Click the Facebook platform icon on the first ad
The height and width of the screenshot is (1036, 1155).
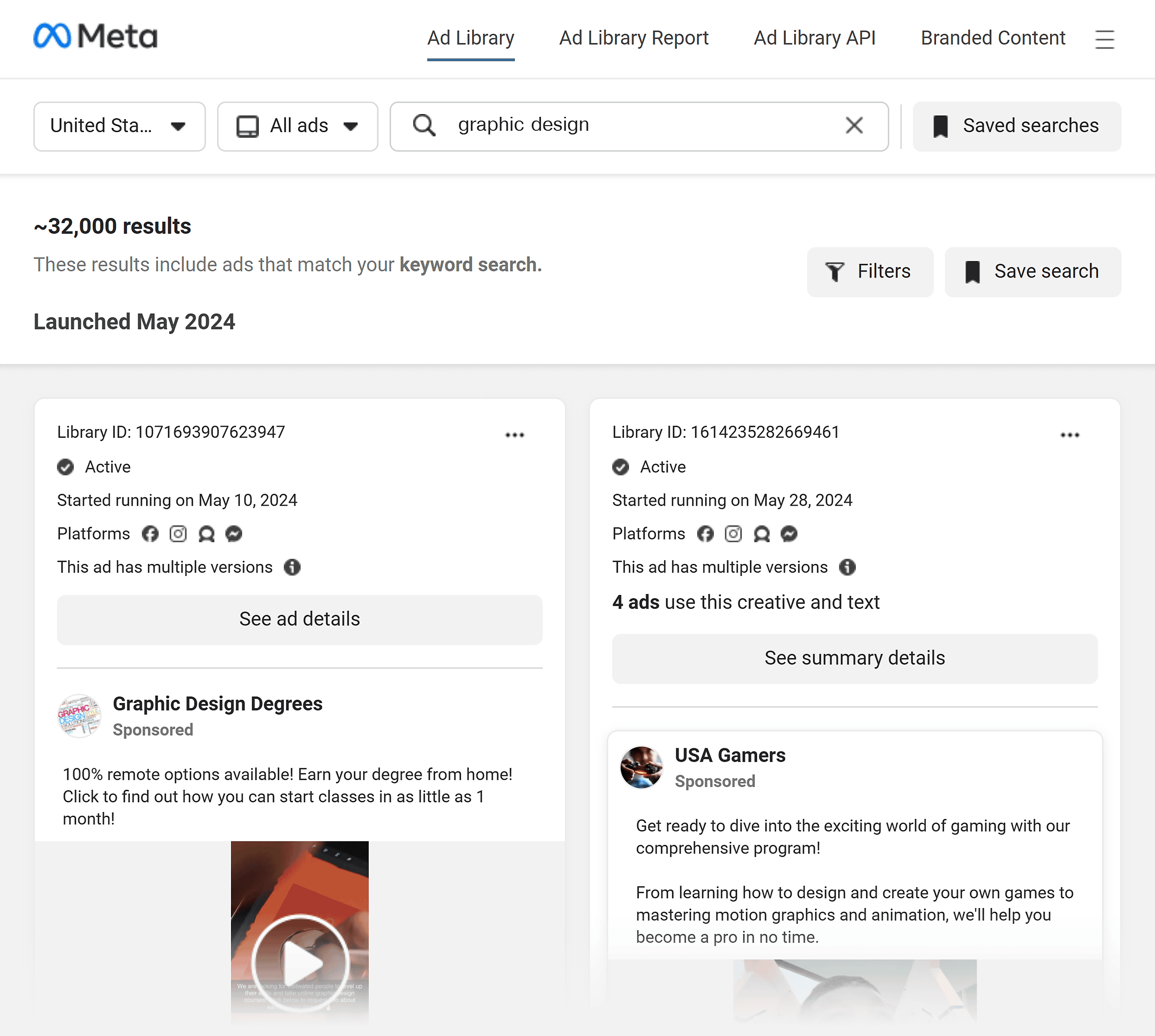click(150, 534)
